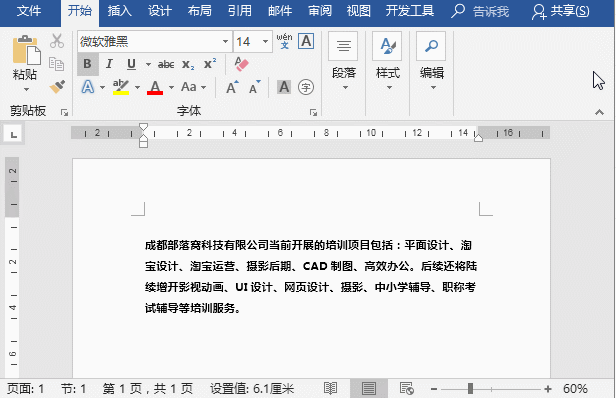616x398 pixels.
Task: Toggle Subscript formatting
Action: tap(188, 64)
